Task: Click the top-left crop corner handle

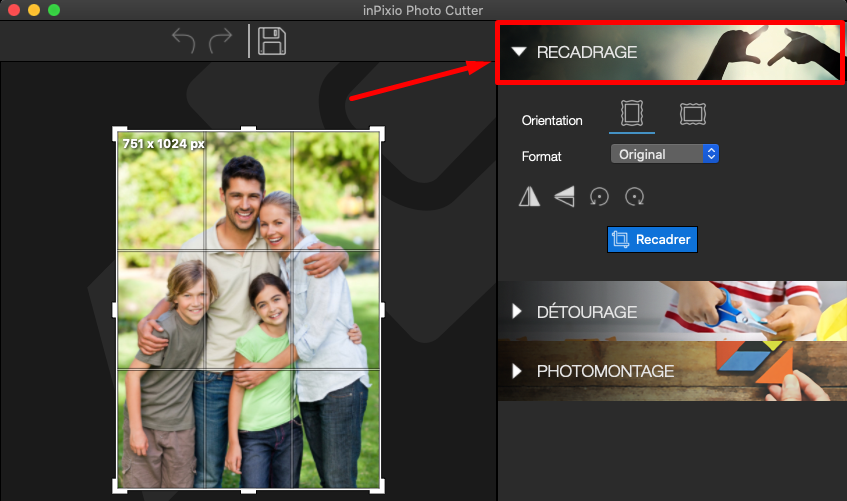Action: 119,133
